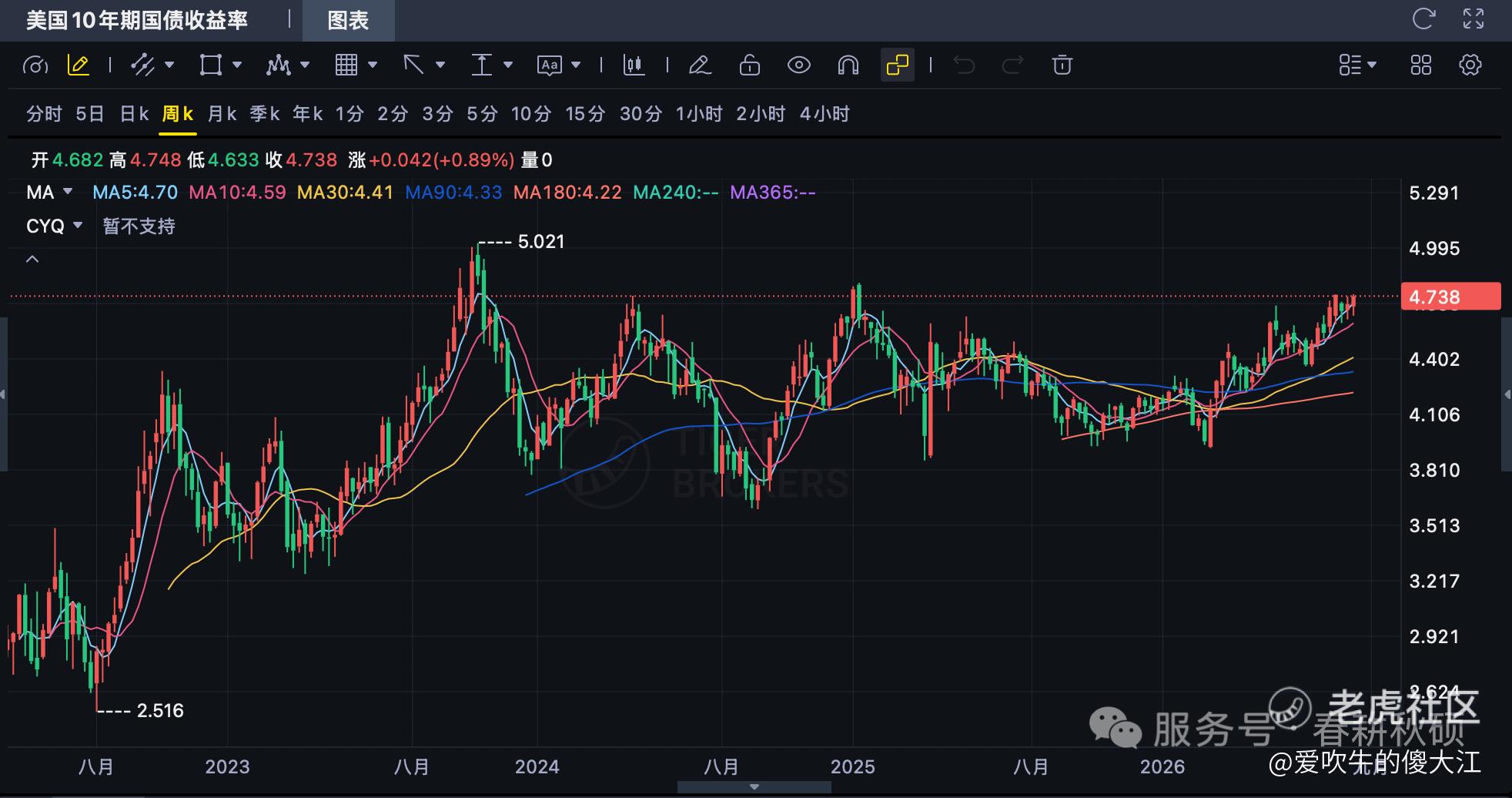The image size is (1512, 798).
Task: Choose the 5分 interval
Action: (482, 114)
